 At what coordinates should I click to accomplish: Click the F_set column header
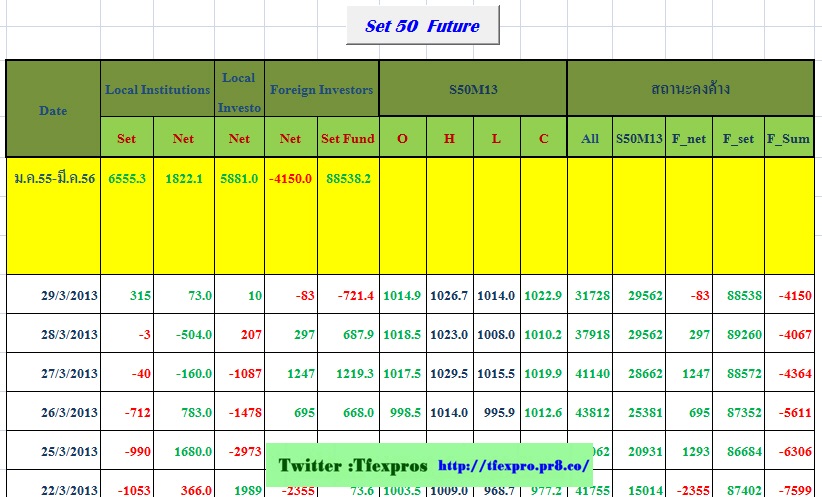[738, 139]
